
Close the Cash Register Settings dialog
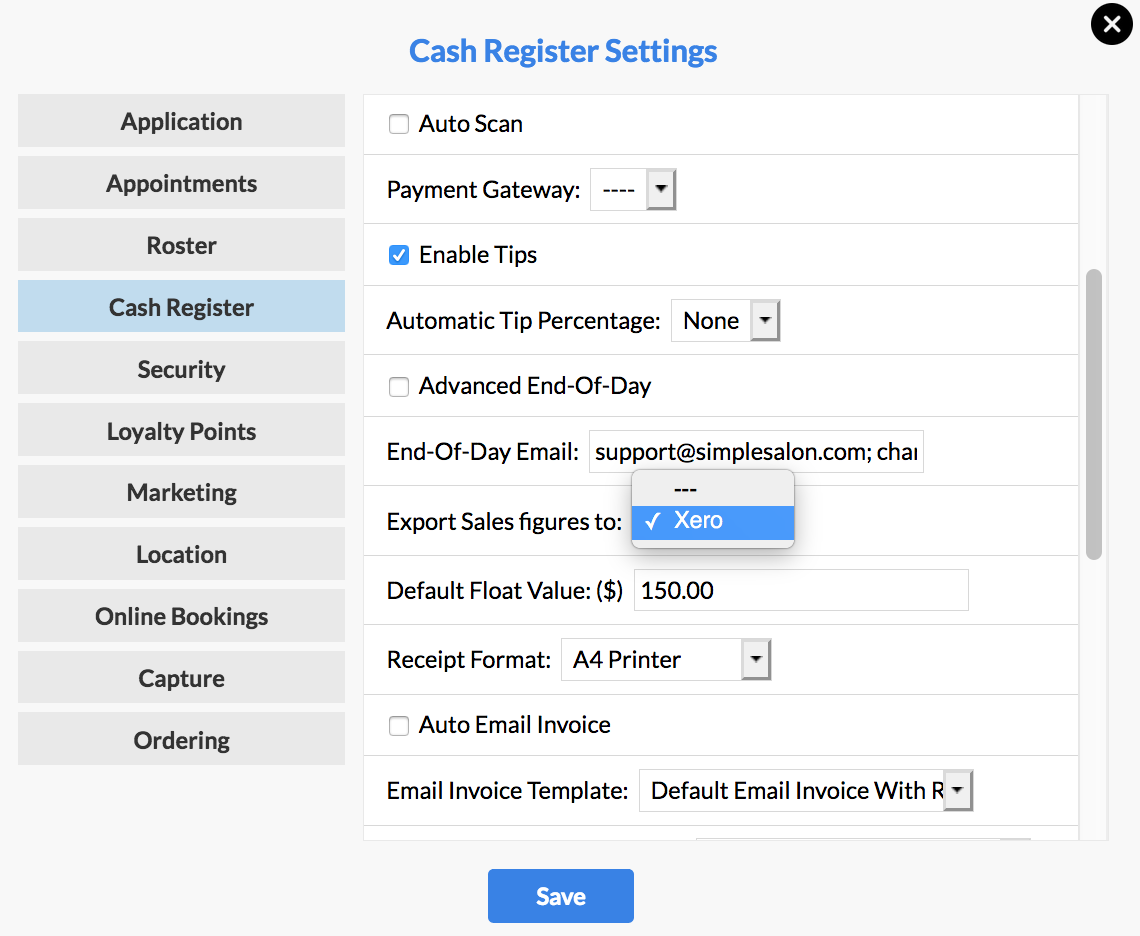pos(1111,24)
